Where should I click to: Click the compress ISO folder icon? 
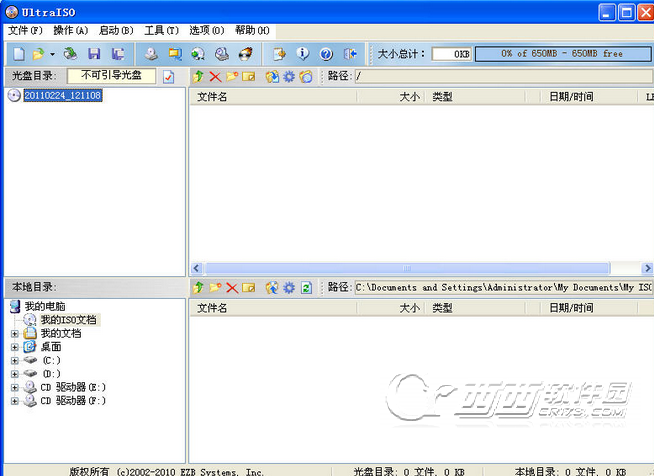click(x=175, y=54)
